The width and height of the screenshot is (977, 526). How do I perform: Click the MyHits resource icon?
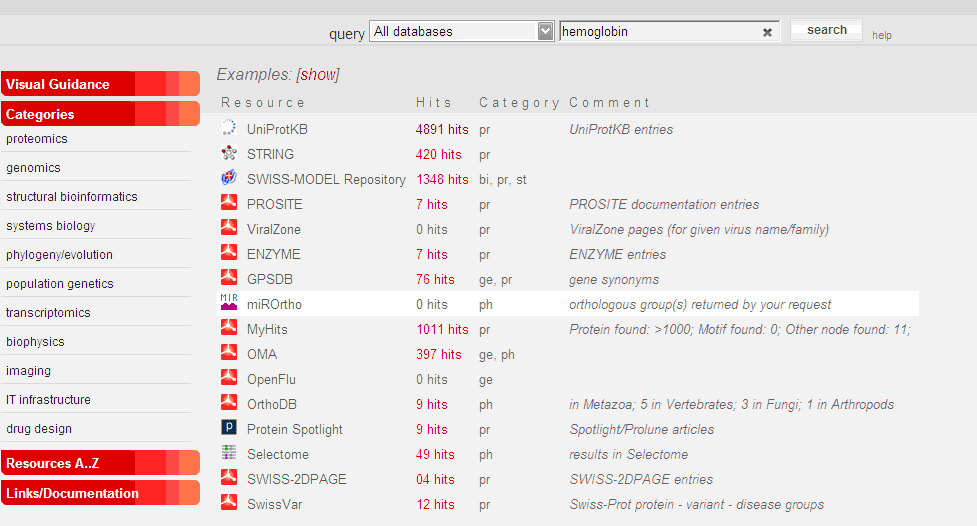pyautogui.click(x=229, y=327)
